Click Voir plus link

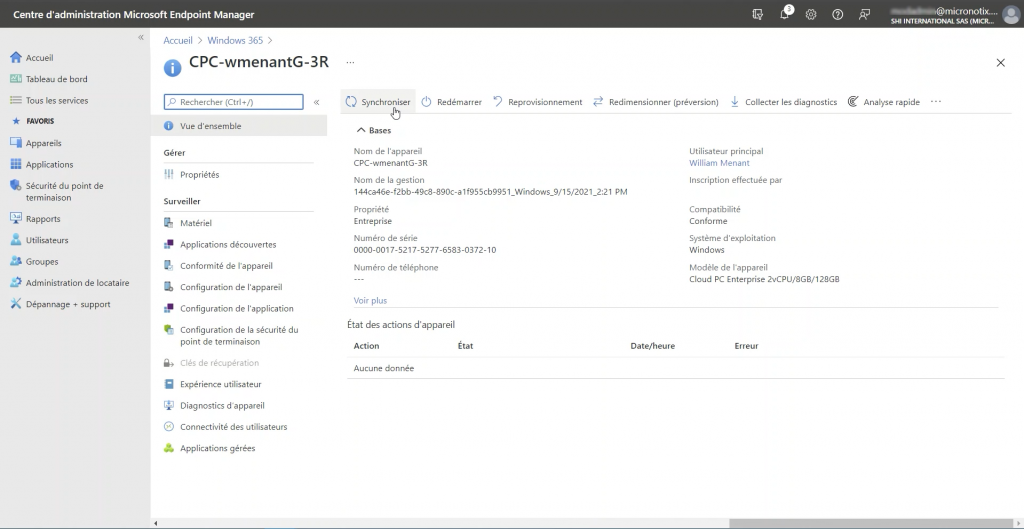click(370, 300)
